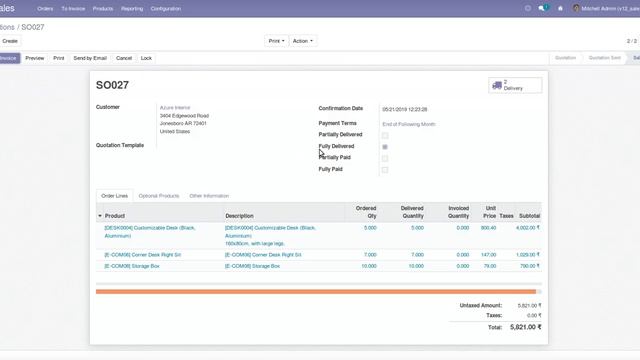Toggle Partially Paid checkbox
Viewport: 640px width, 360px height.
pyautogui.click(x=385, y=158)
